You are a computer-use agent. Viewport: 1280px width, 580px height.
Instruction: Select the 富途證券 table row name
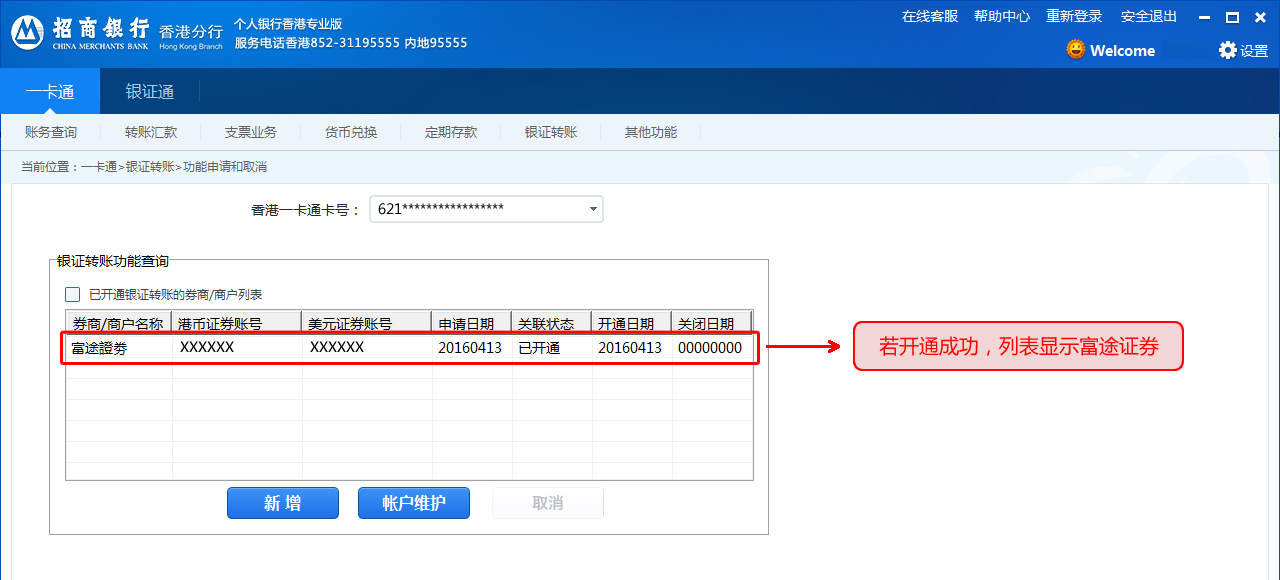pos(100,348)
